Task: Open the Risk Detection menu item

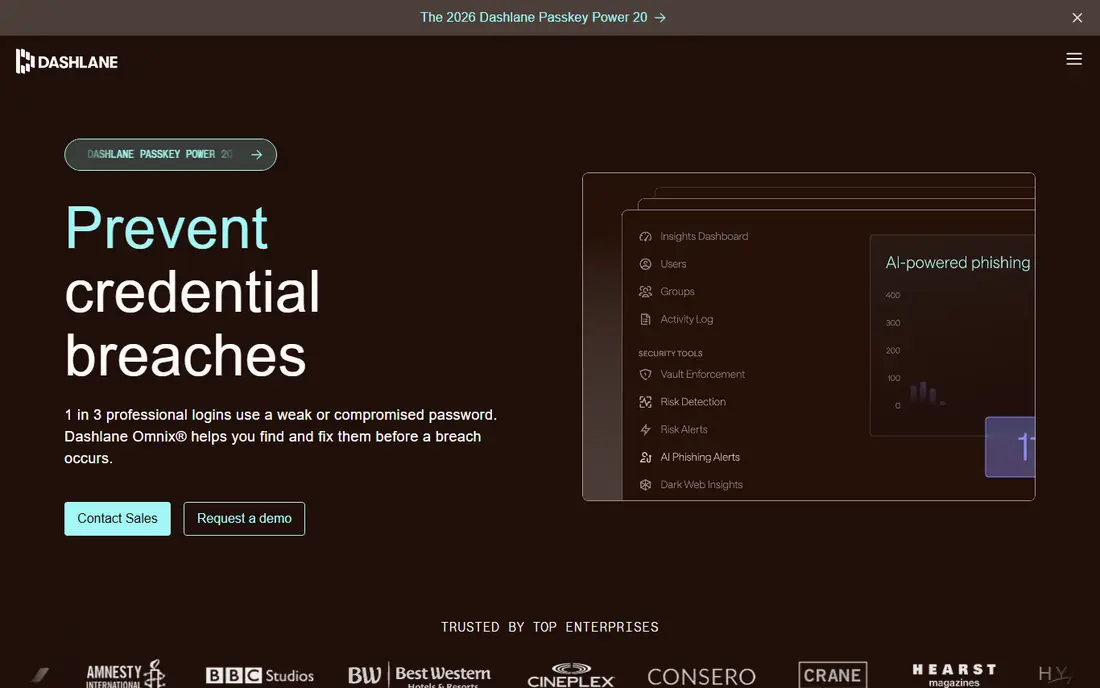Action: pos(682,402)
